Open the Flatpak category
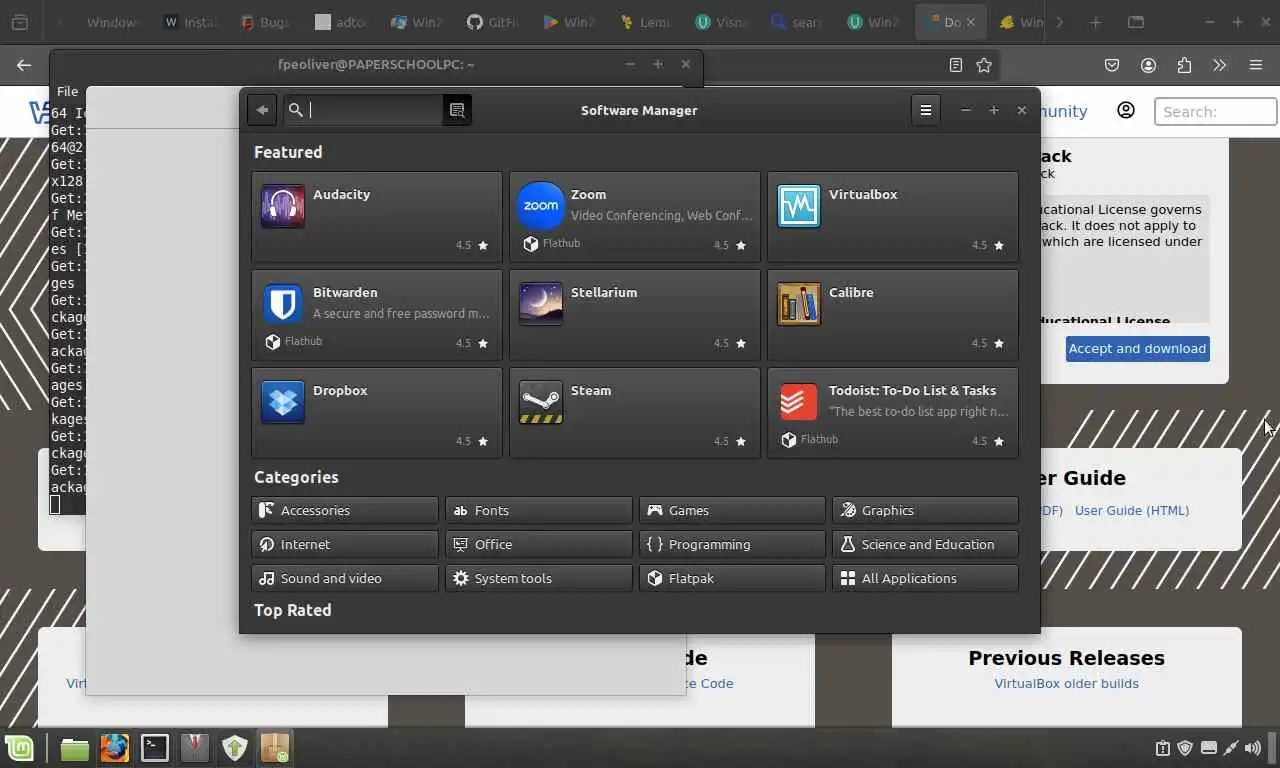This screenshot has width=1280, height=768. coord(732,578)
